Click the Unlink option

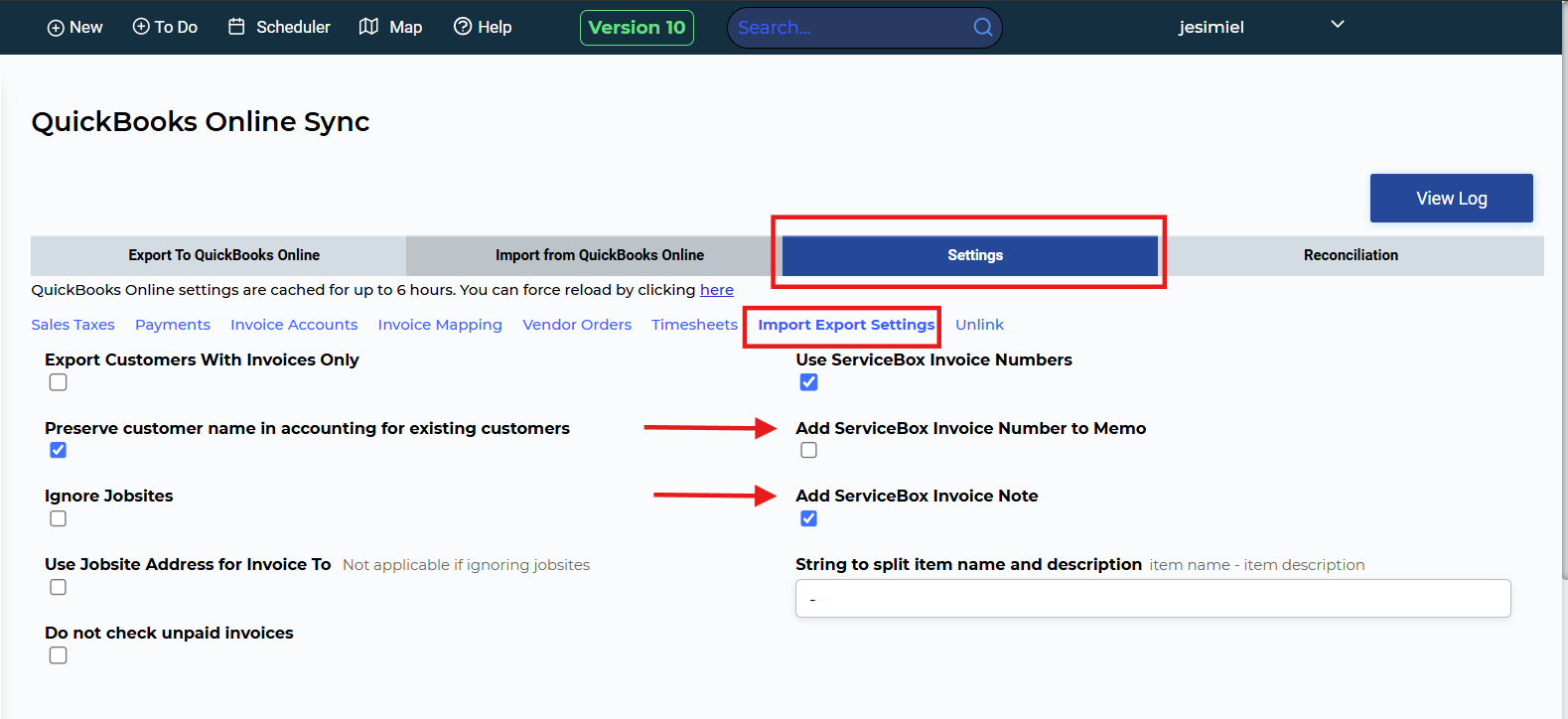tap(979, 325)
